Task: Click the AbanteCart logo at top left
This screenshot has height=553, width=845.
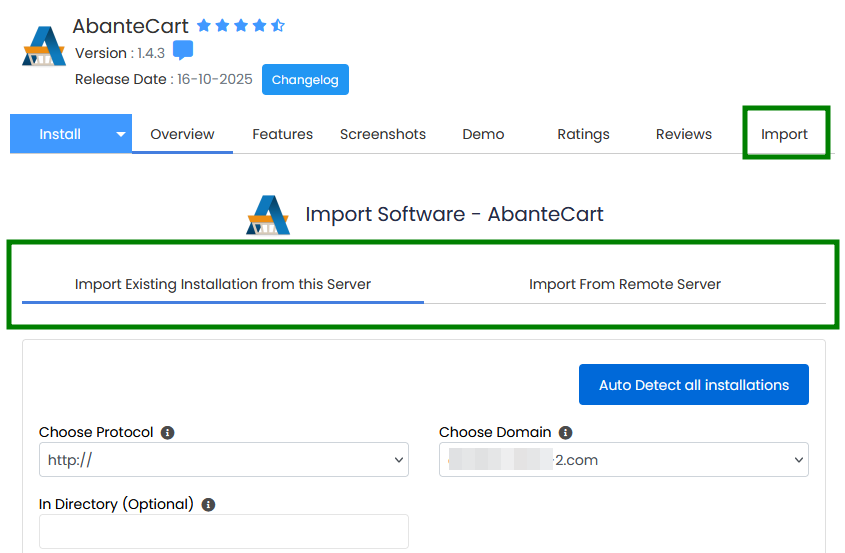Action: click(44, 46)
